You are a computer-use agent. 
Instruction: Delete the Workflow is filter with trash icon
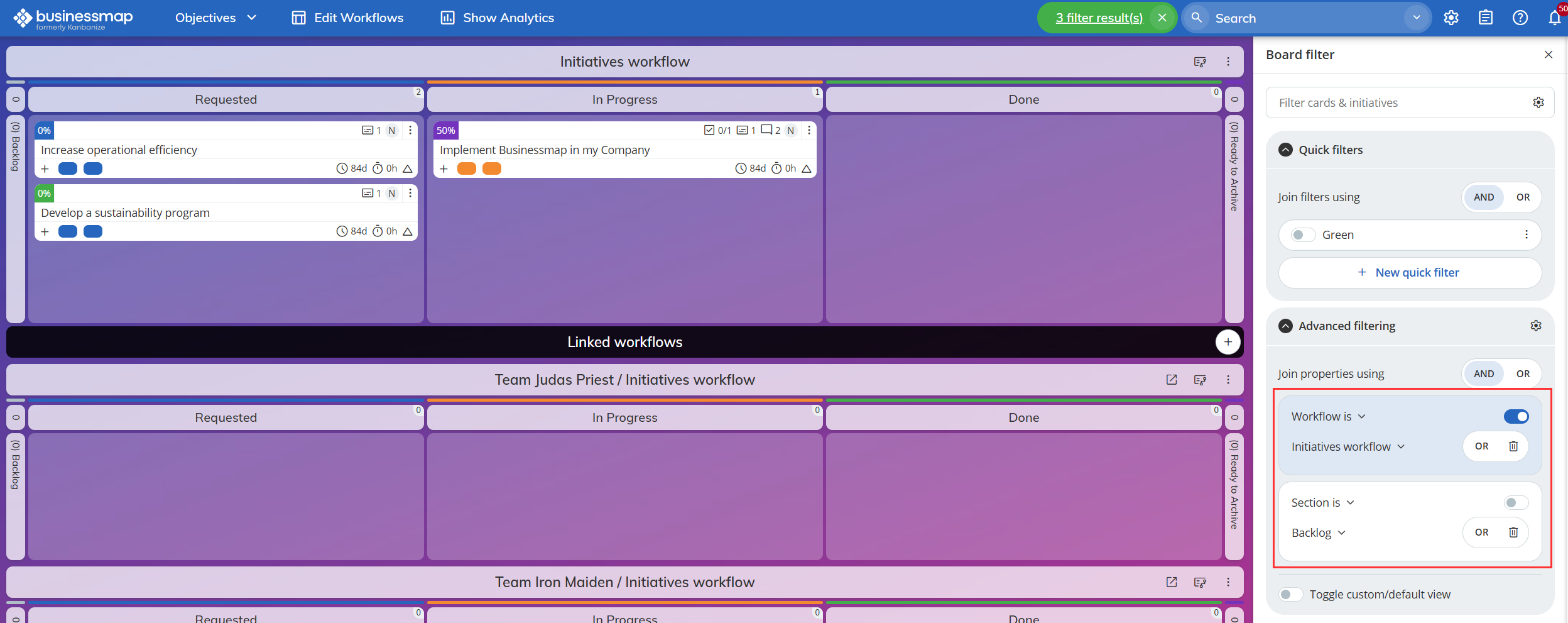click(1513, 446)
